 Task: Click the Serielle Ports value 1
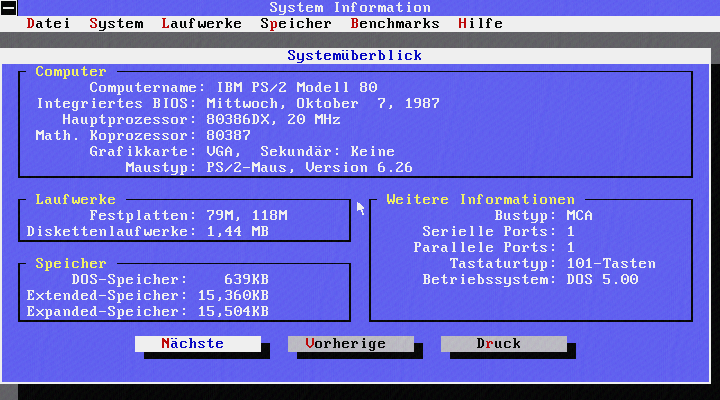[x=570, y=231]
